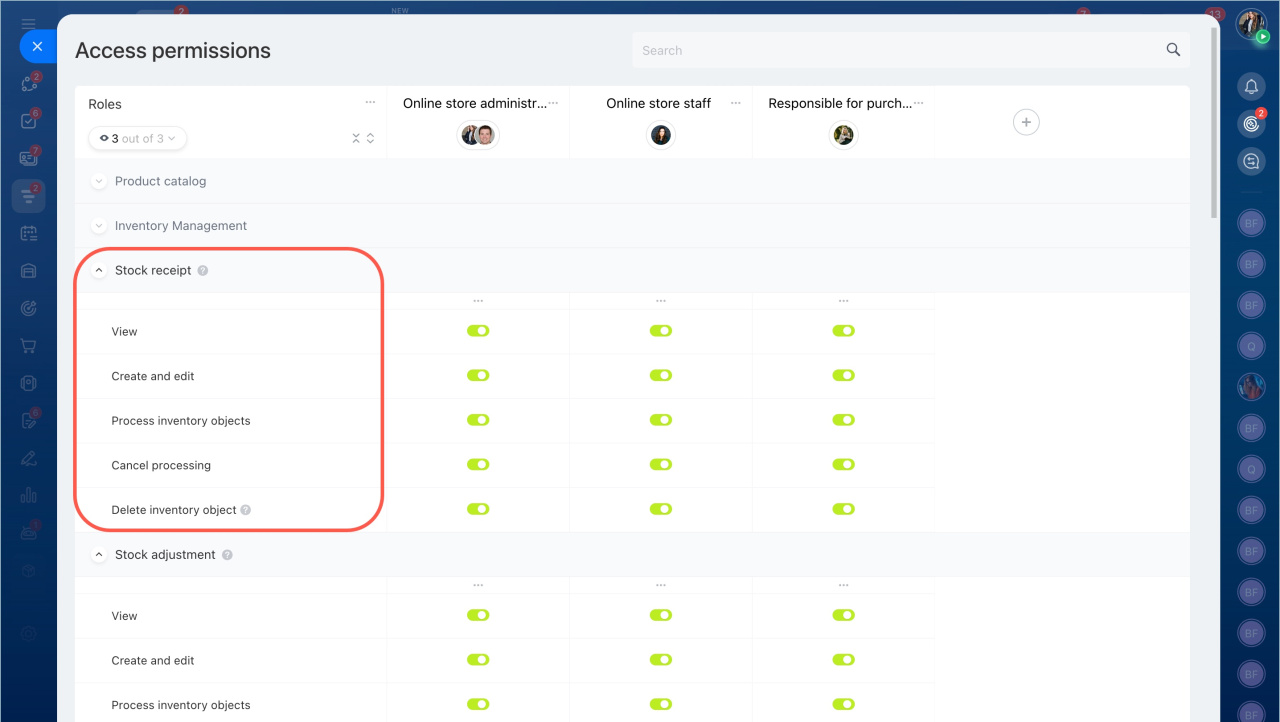Open the e-signature pen sidebar icon
This screenshot has width=1280, height=722.
pyautogui.click(x=28, y=458)
